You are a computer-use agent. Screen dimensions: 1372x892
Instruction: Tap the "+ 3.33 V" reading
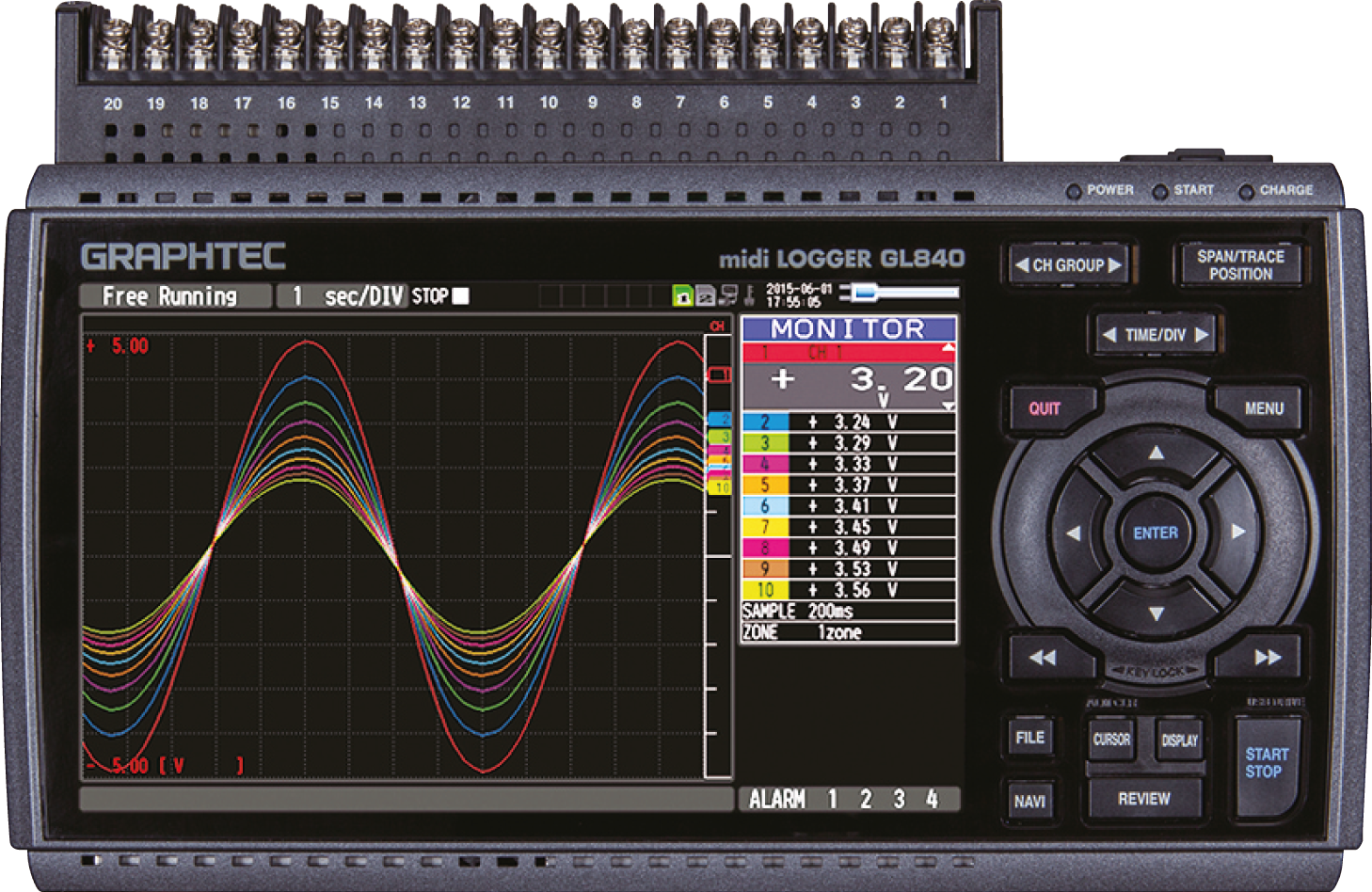click(854, 464)
